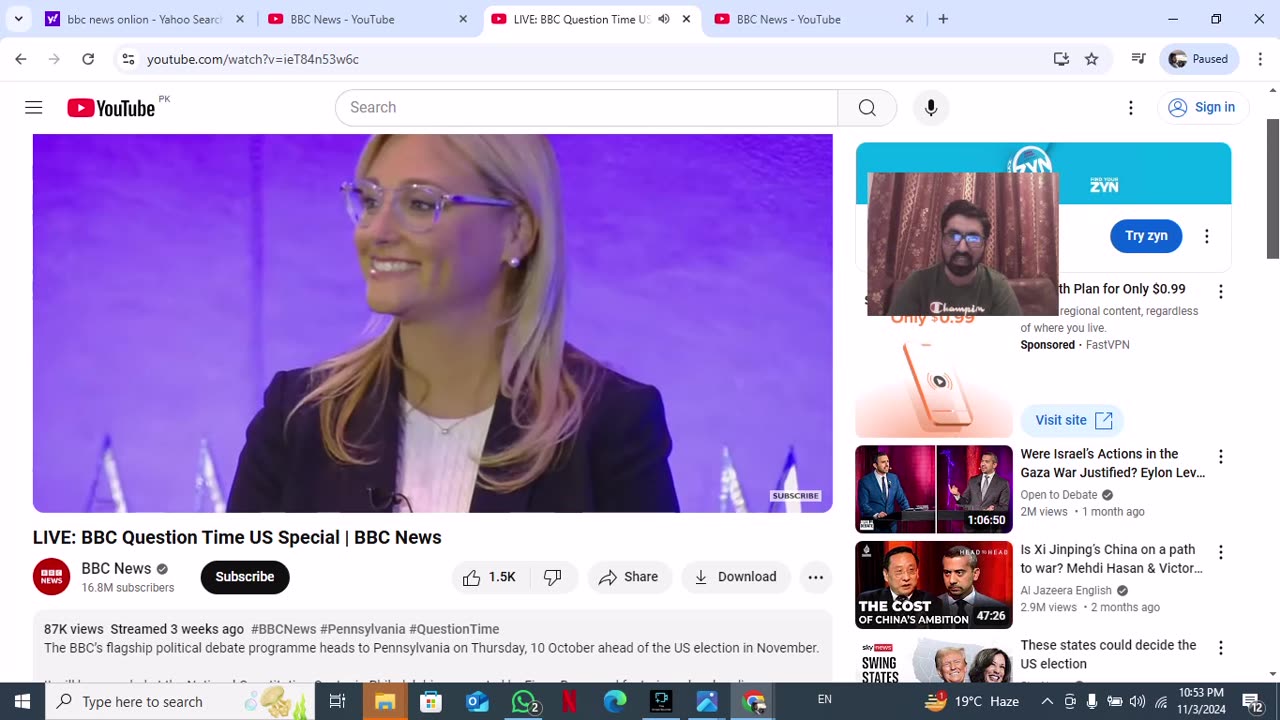Screen dimensions: 1280x720
Task: Click the Download button
Action: click(736, 577)
